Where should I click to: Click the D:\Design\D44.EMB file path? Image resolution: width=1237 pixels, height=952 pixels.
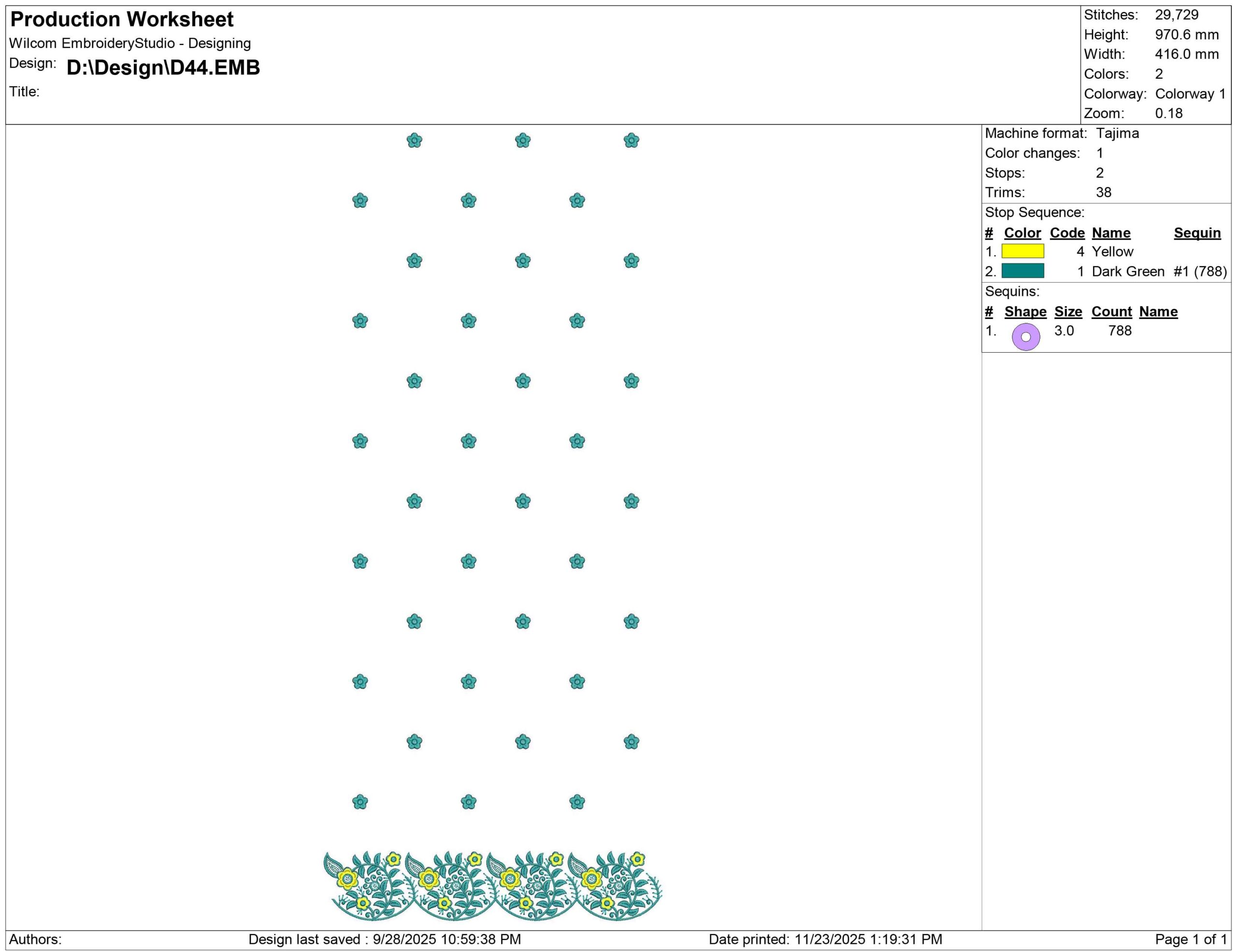point(163,67)
